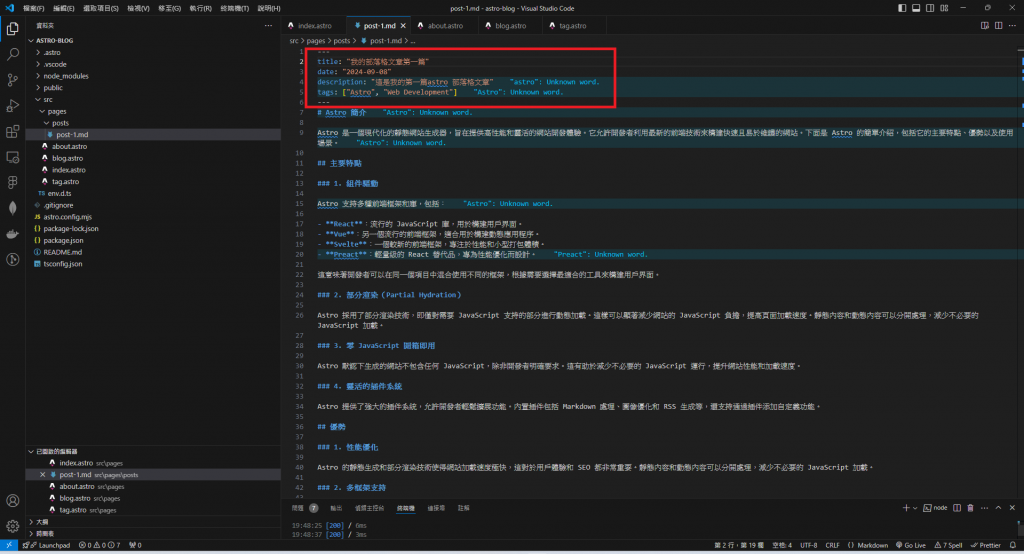1024x554 pixels.
Task: Open the Manage gear icon
Action: [12, 526]
